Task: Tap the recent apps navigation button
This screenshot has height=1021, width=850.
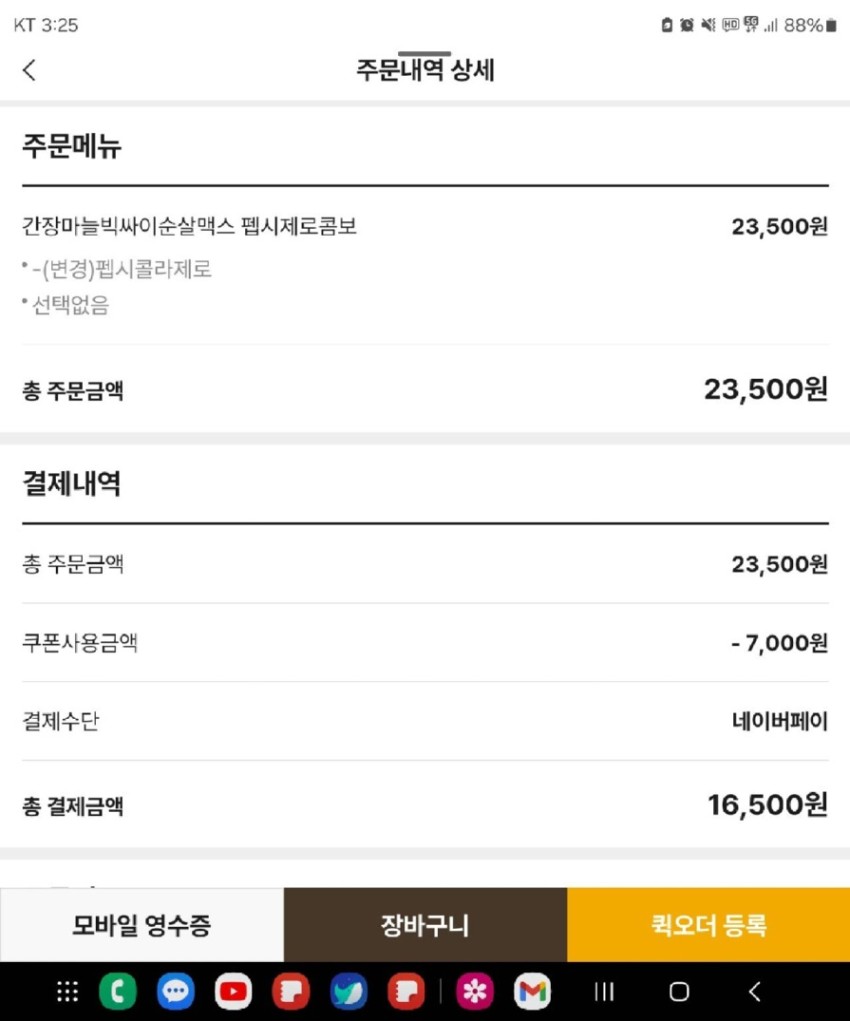Action: tap(604, 991)
